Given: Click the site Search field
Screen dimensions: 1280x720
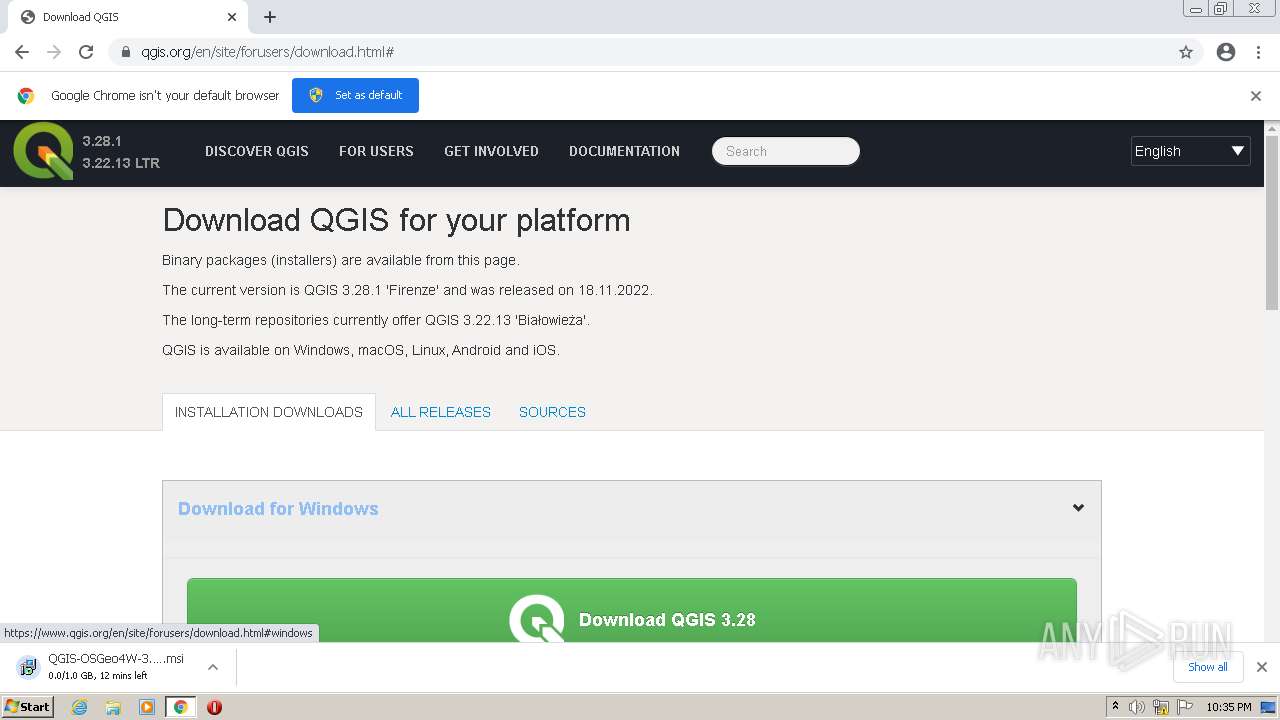Looking at the screenshot, I should (x=786, y=151).
